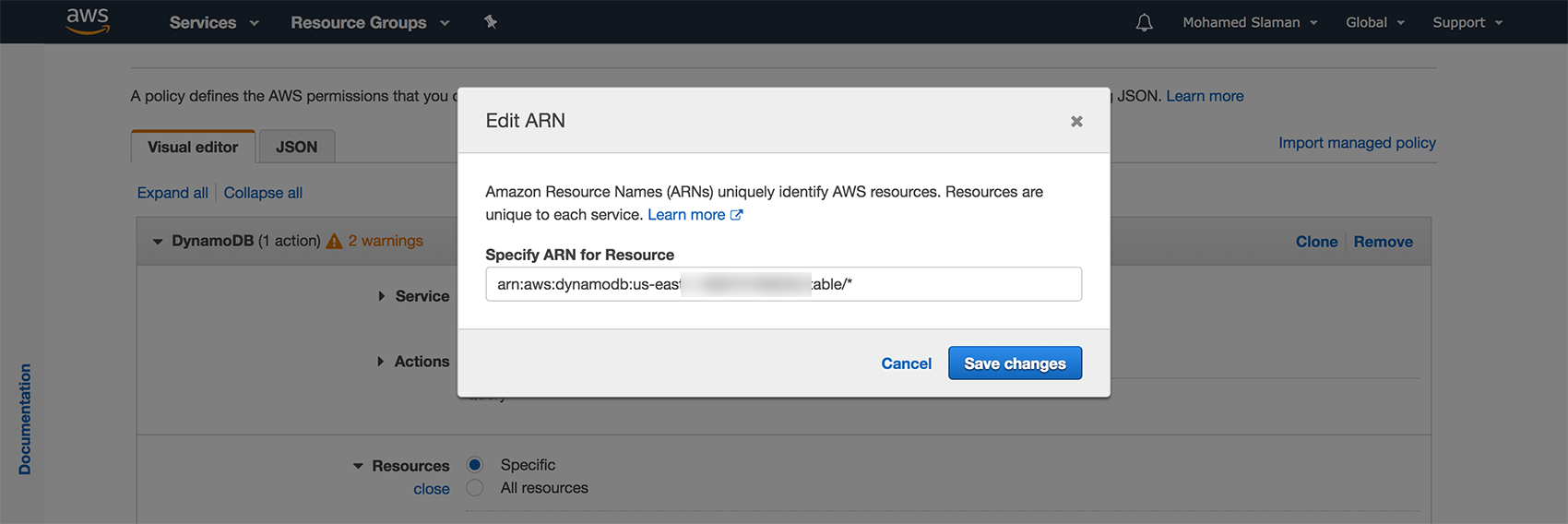This screenshot has height=524, width=1568.
Task: Close the Edit ARN dialog
Action: [x=1076, y=121]
